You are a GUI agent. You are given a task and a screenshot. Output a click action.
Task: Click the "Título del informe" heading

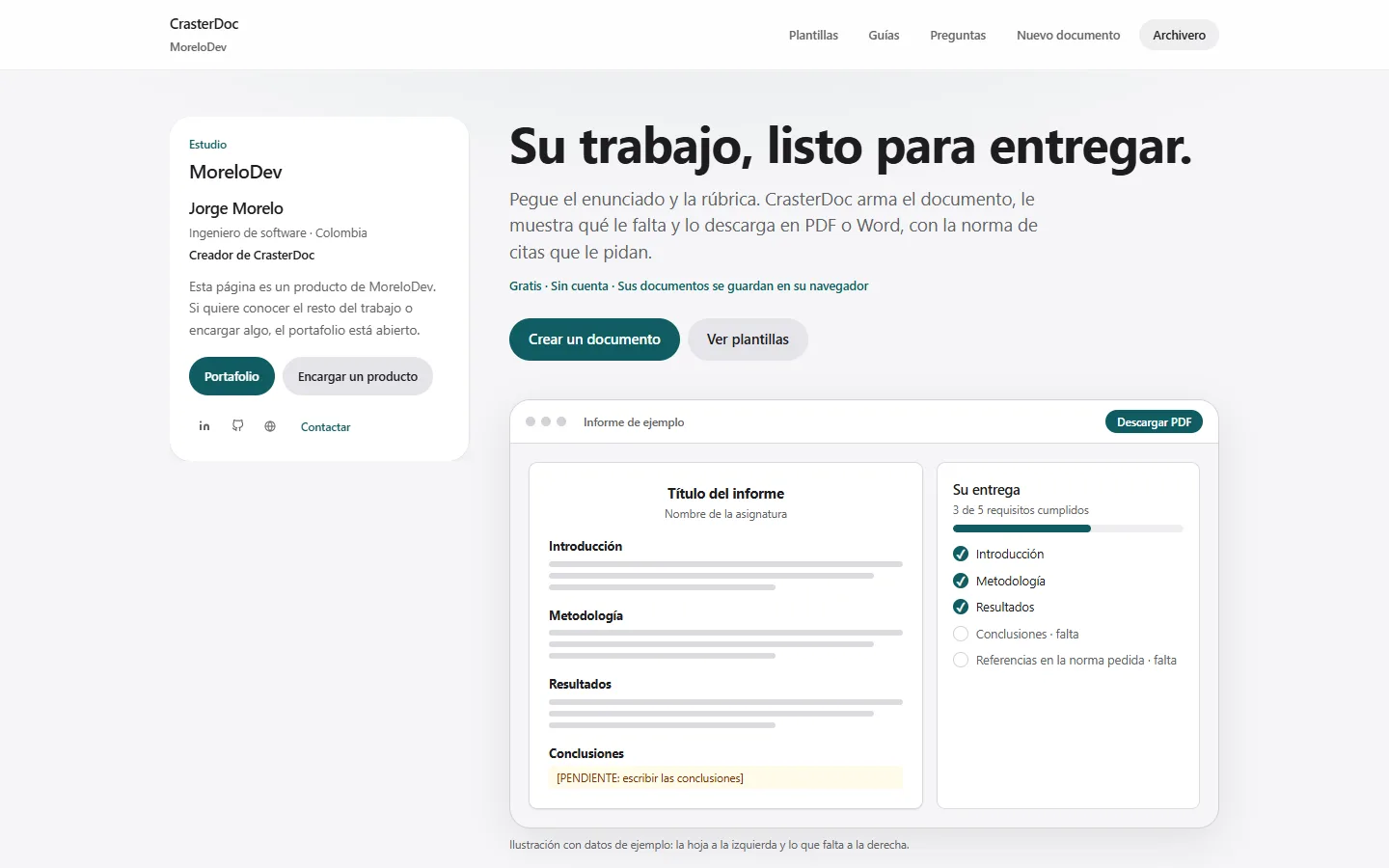(x=725, y=494)
